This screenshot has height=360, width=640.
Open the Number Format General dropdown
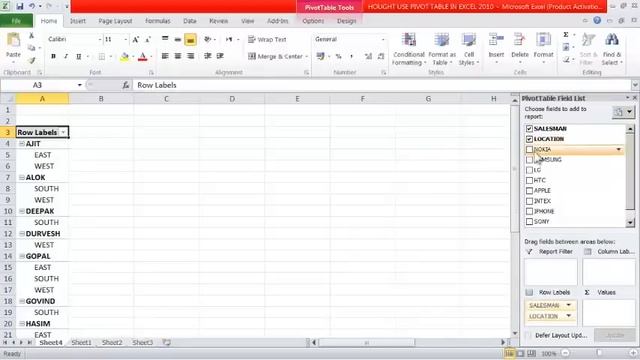pyautogui.click(x=383, y=40)
